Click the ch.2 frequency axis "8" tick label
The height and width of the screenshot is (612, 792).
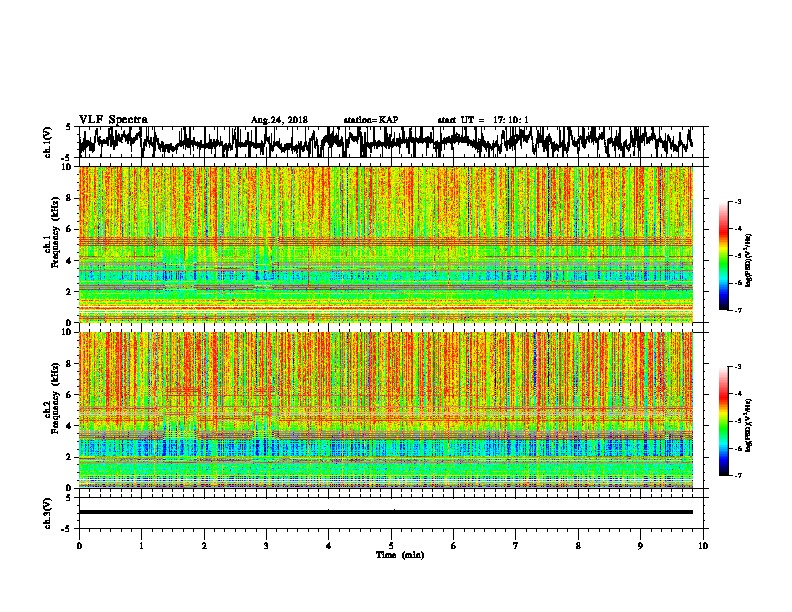(x=70, y=363)
